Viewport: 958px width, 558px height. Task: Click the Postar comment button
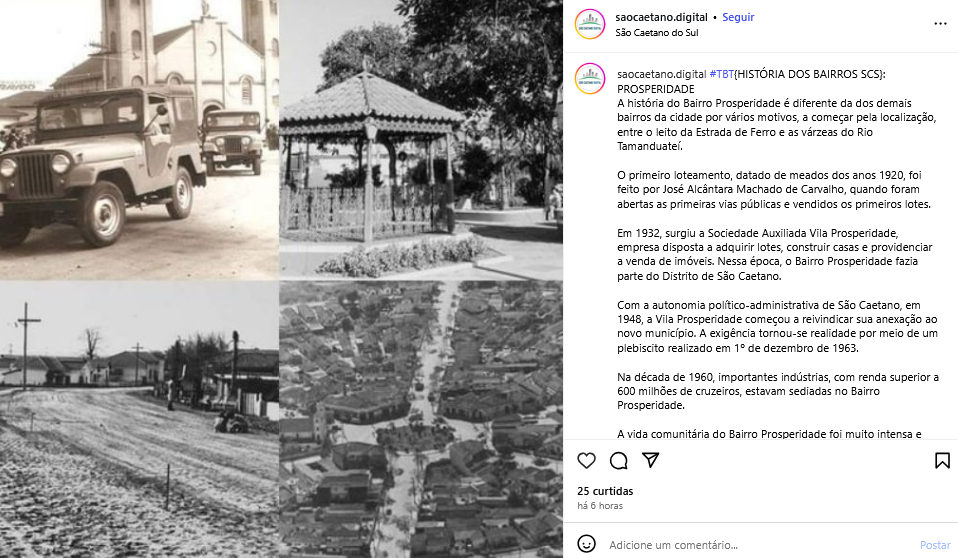935,545
